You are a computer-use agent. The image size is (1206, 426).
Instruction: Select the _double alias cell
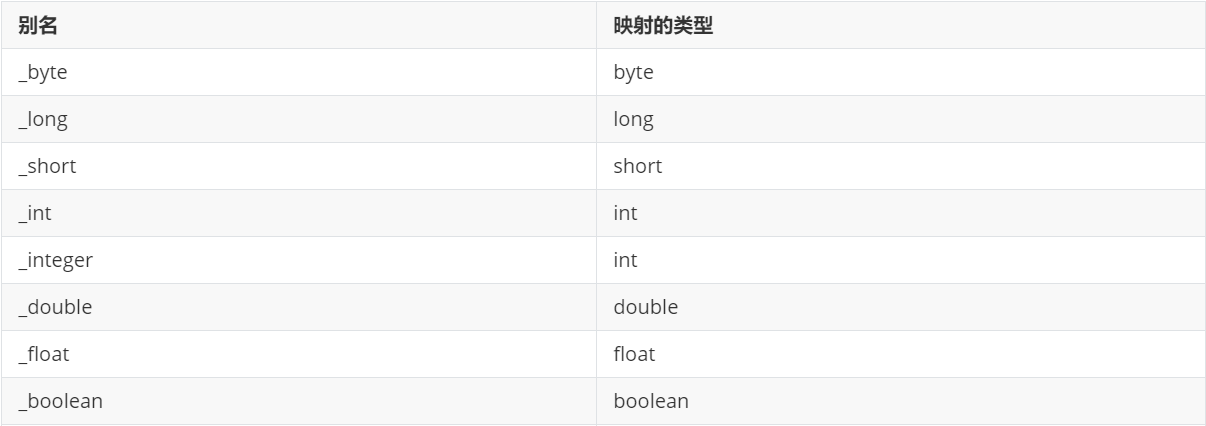(x=55, y=308)
